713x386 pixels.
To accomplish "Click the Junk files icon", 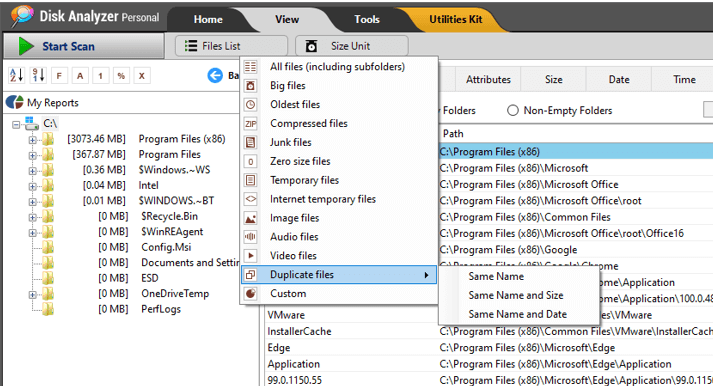I will pyautogui.click(x=251, y=142).
